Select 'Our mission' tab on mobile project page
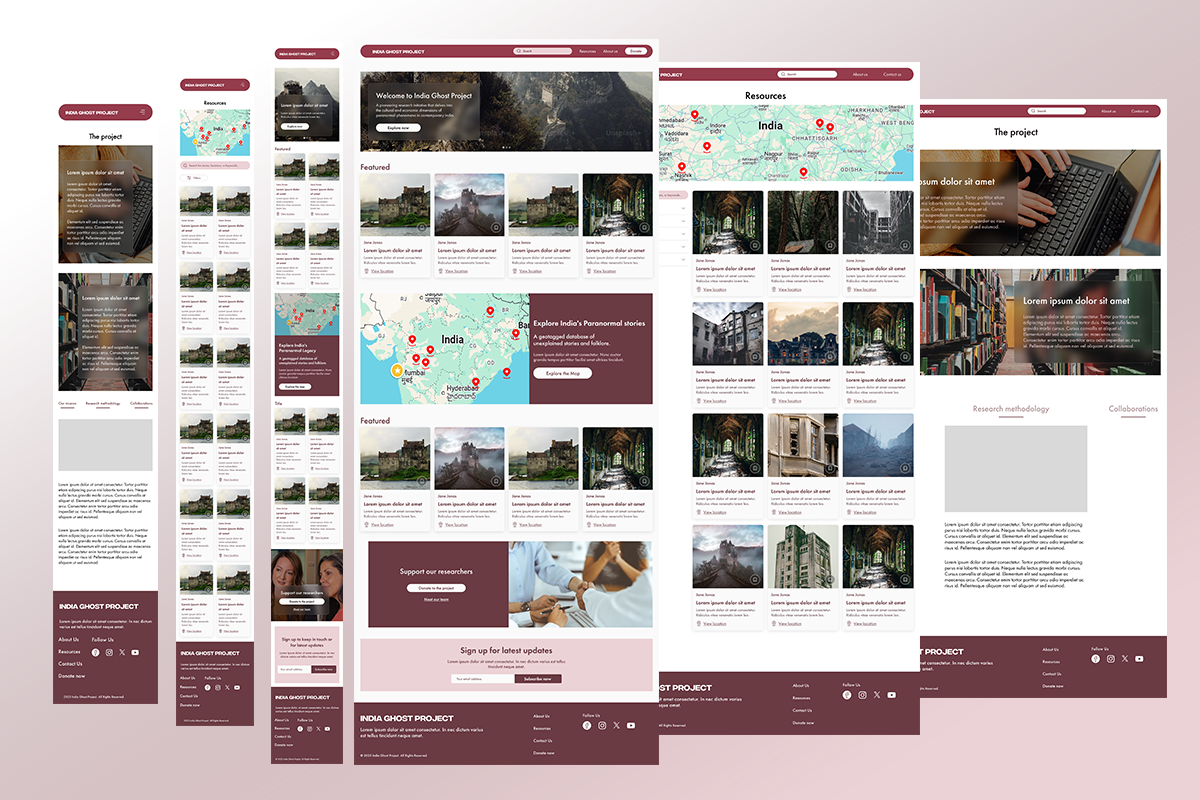The width and height of the screenshot is (1200, 800). pyautogui.click(x=67, y=404)
